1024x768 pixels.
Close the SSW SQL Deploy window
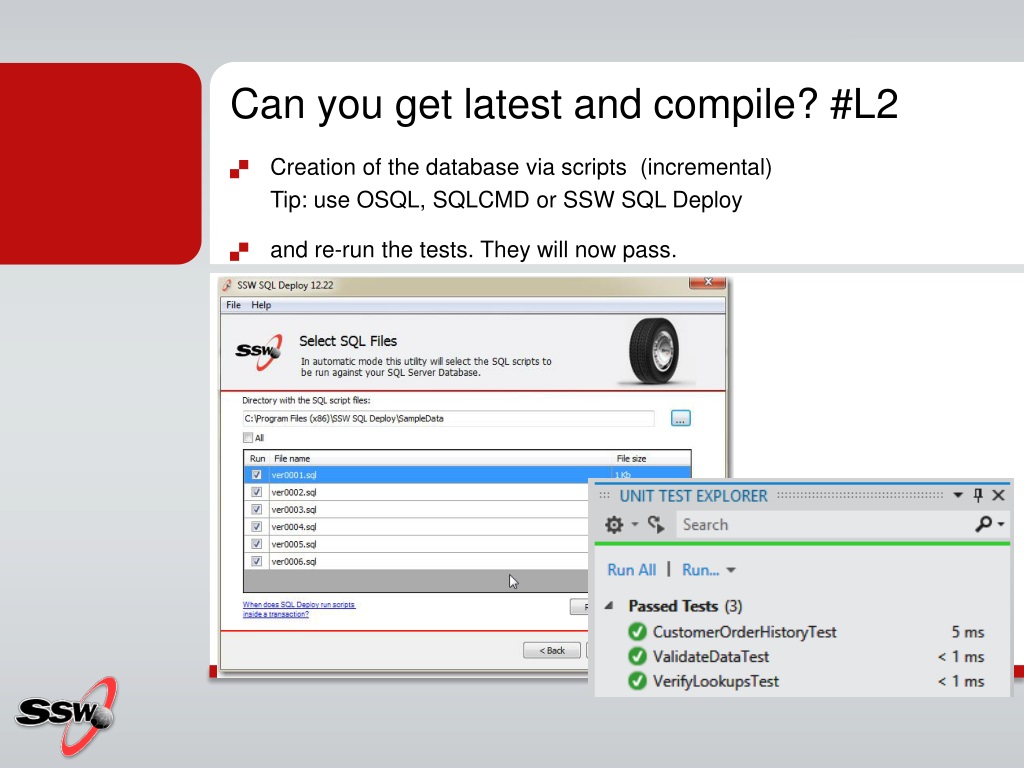pyautogui.click(x=707, y=282)
